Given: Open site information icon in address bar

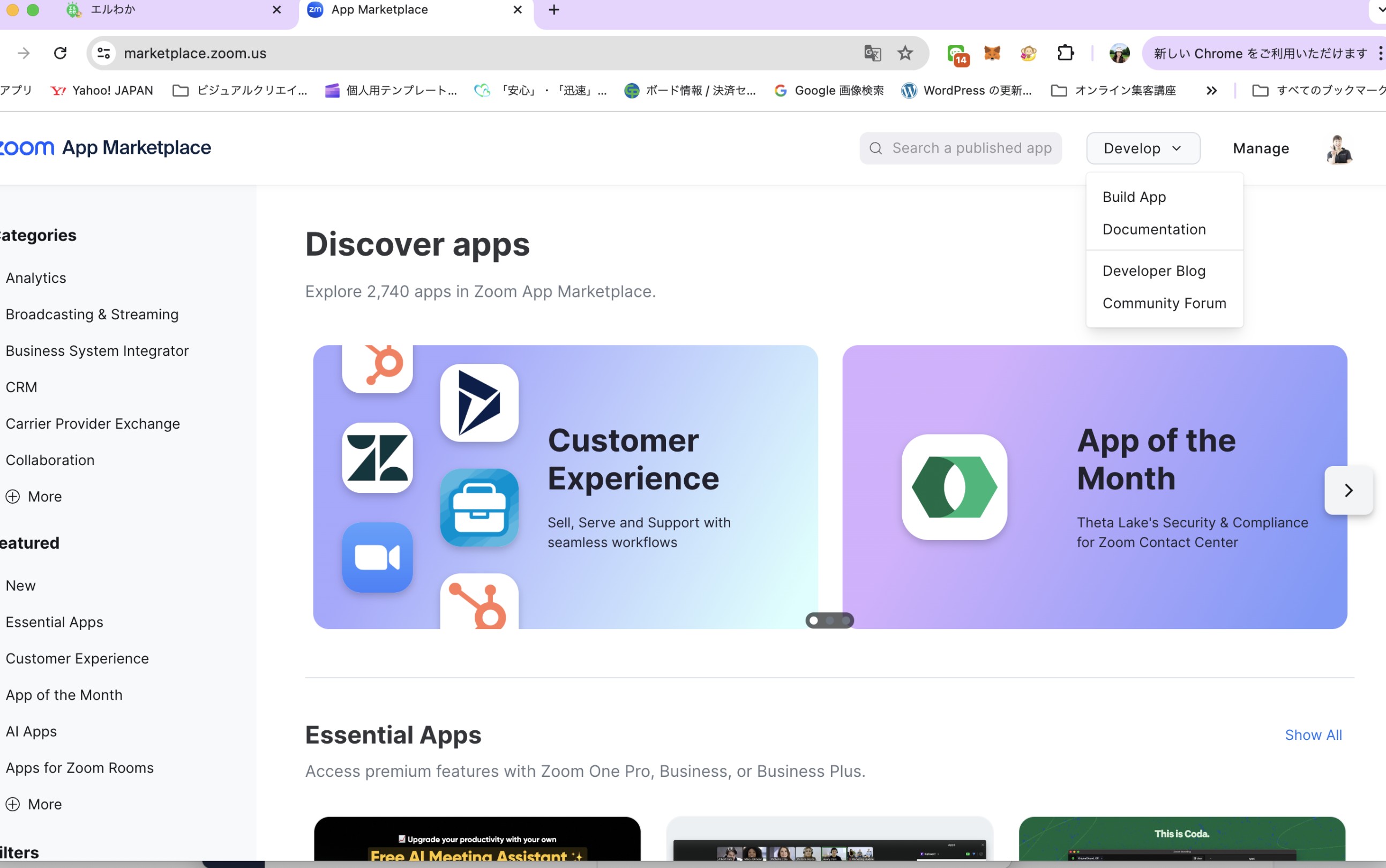Looking at the screenshot, I should pos(103,54).
